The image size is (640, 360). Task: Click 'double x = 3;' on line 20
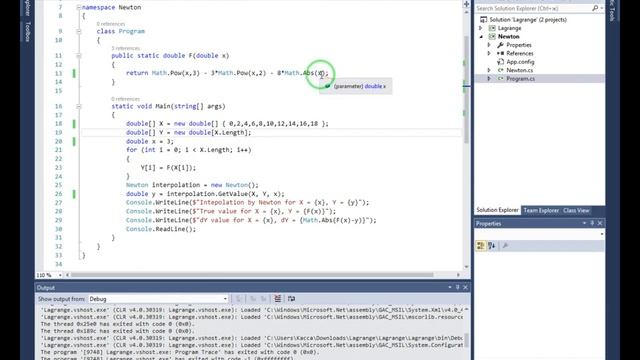(x=150, y=141)
